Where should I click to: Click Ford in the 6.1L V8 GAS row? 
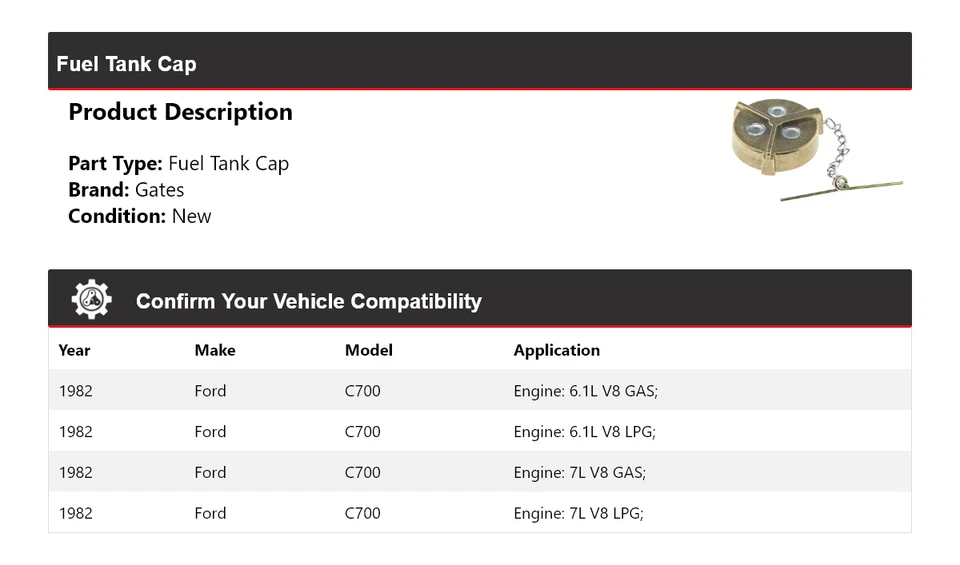click(210, 391)
